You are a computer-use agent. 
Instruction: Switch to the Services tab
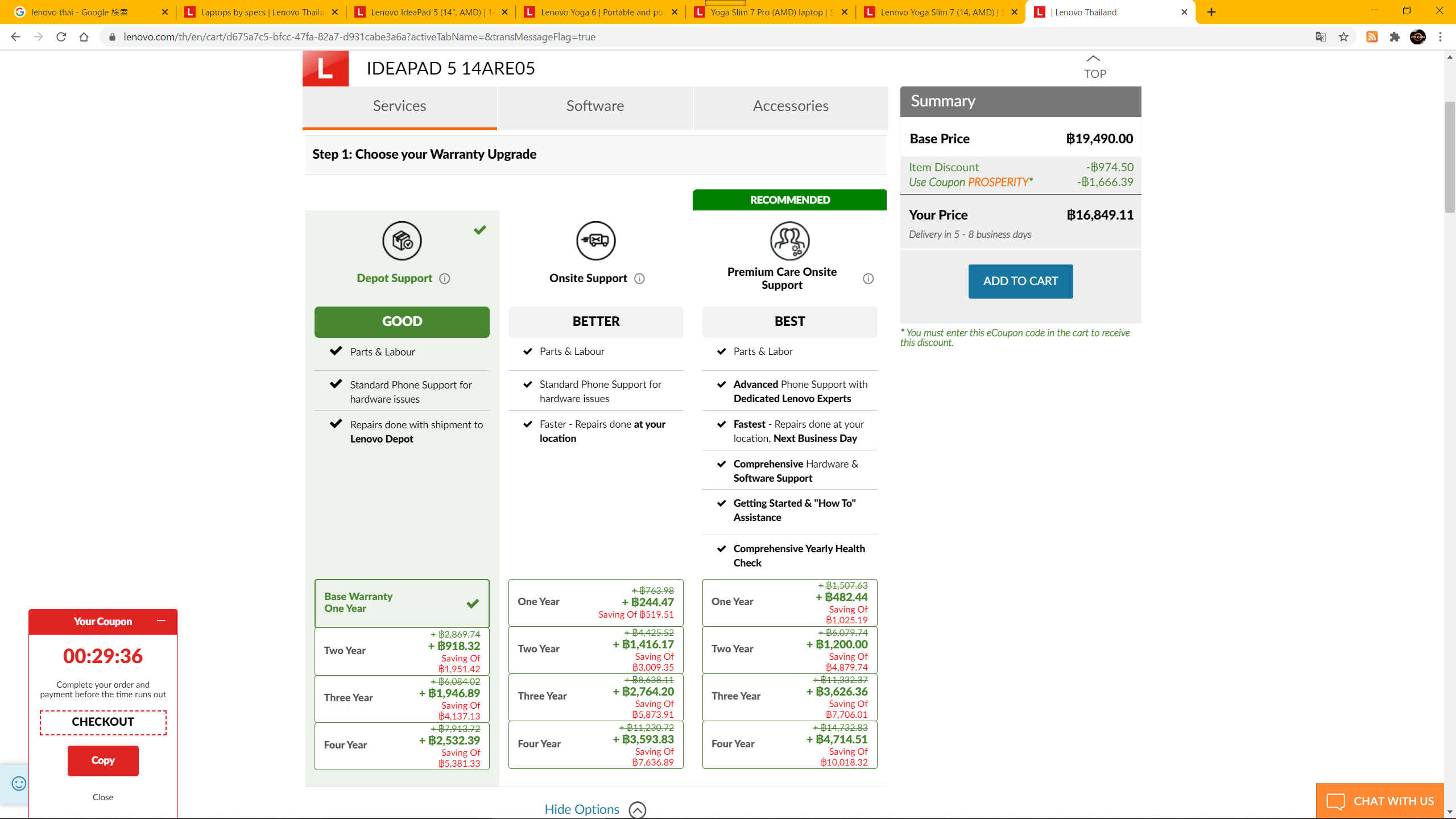tap(400, 107)
